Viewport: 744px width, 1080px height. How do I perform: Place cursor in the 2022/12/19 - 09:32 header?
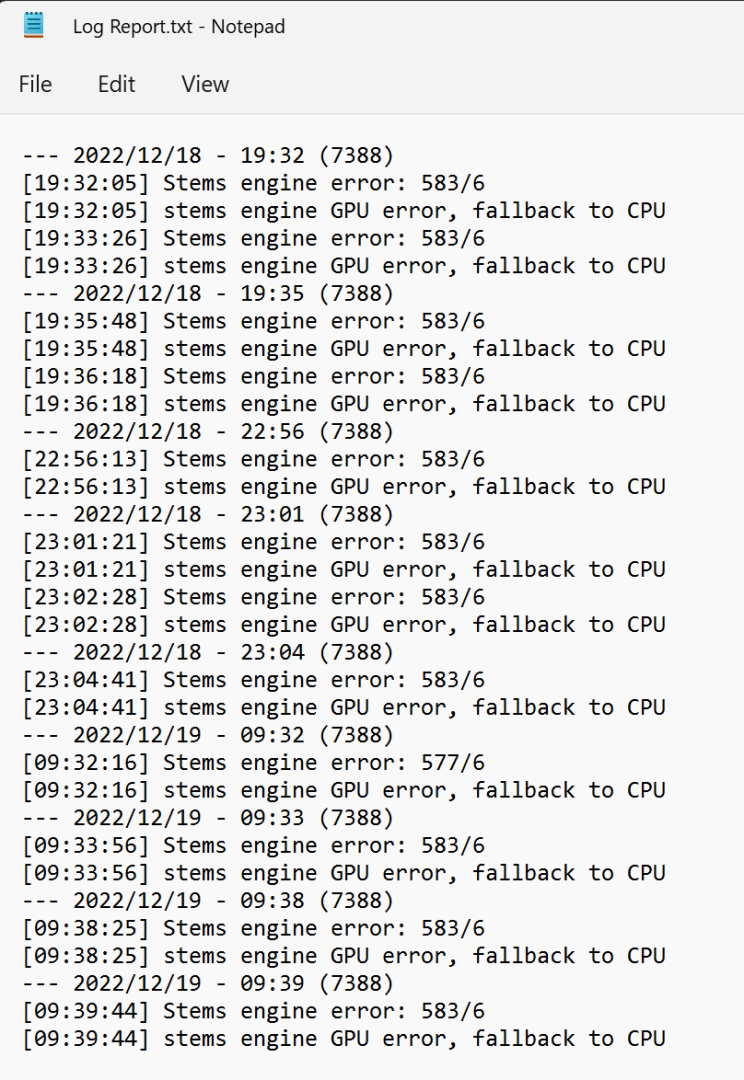point(208,735)
